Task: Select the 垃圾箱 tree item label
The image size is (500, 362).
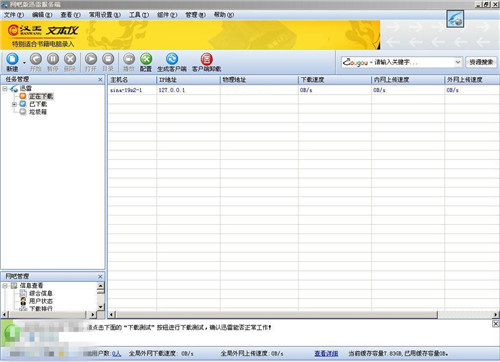Action: (38, 112)
